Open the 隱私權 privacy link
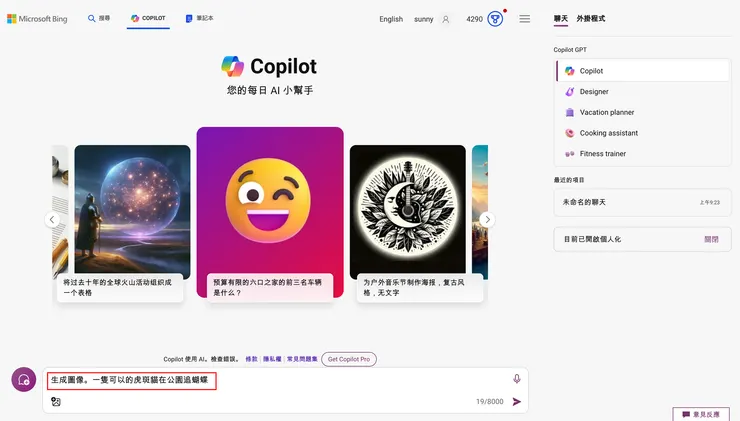This screenshot has height=421, width=740. (272, 359)
